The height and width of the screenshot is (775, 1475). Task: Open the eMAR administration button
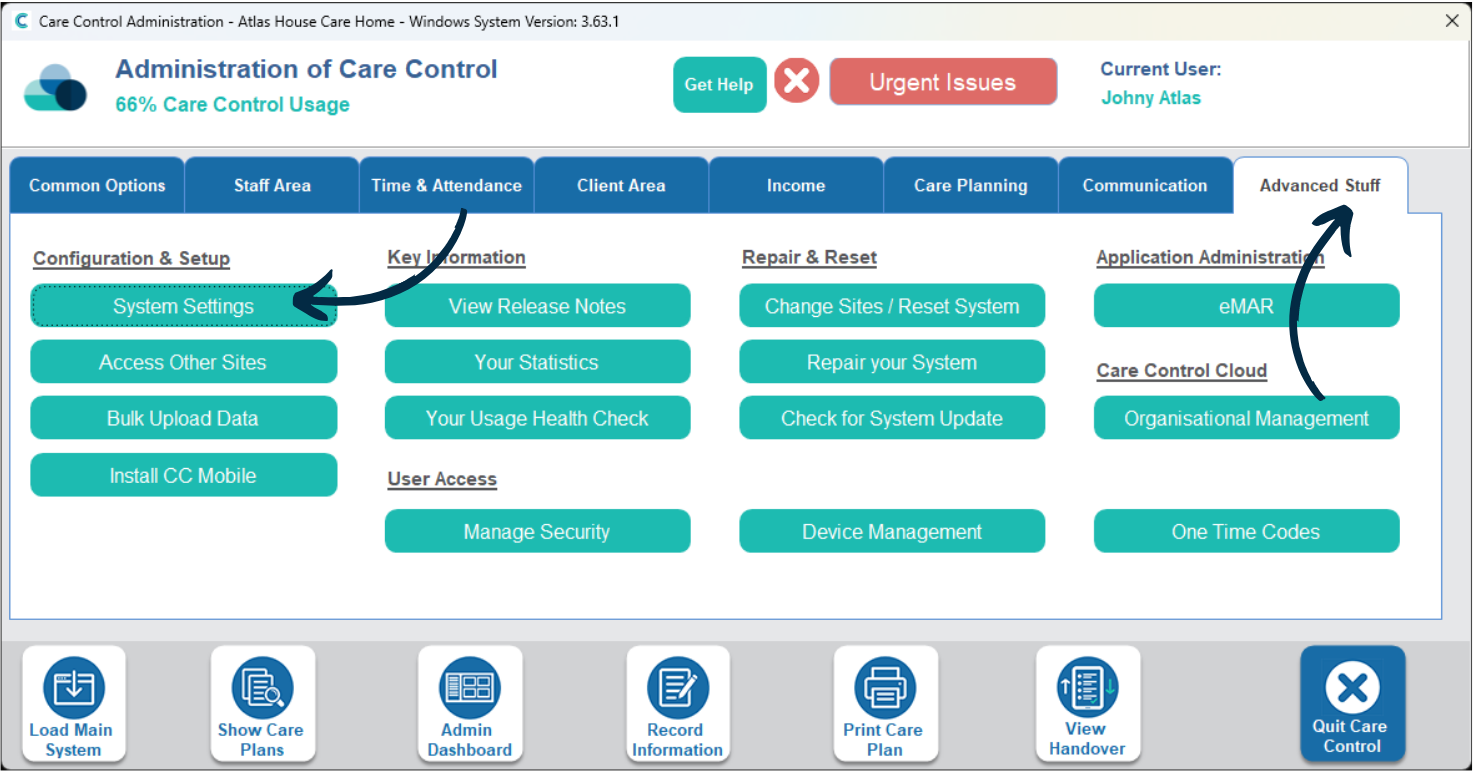pyautogui.click(x=1246, y=307)
